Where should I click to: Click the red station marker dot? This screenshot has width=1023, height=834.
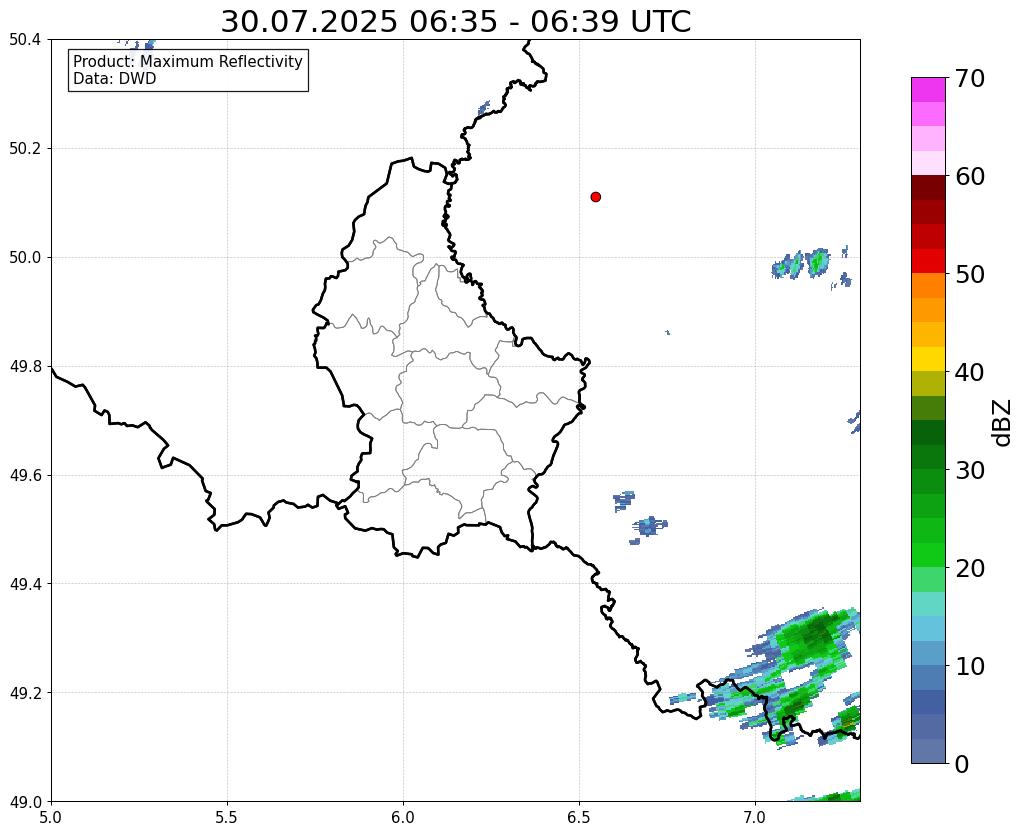tap(595, 196)
